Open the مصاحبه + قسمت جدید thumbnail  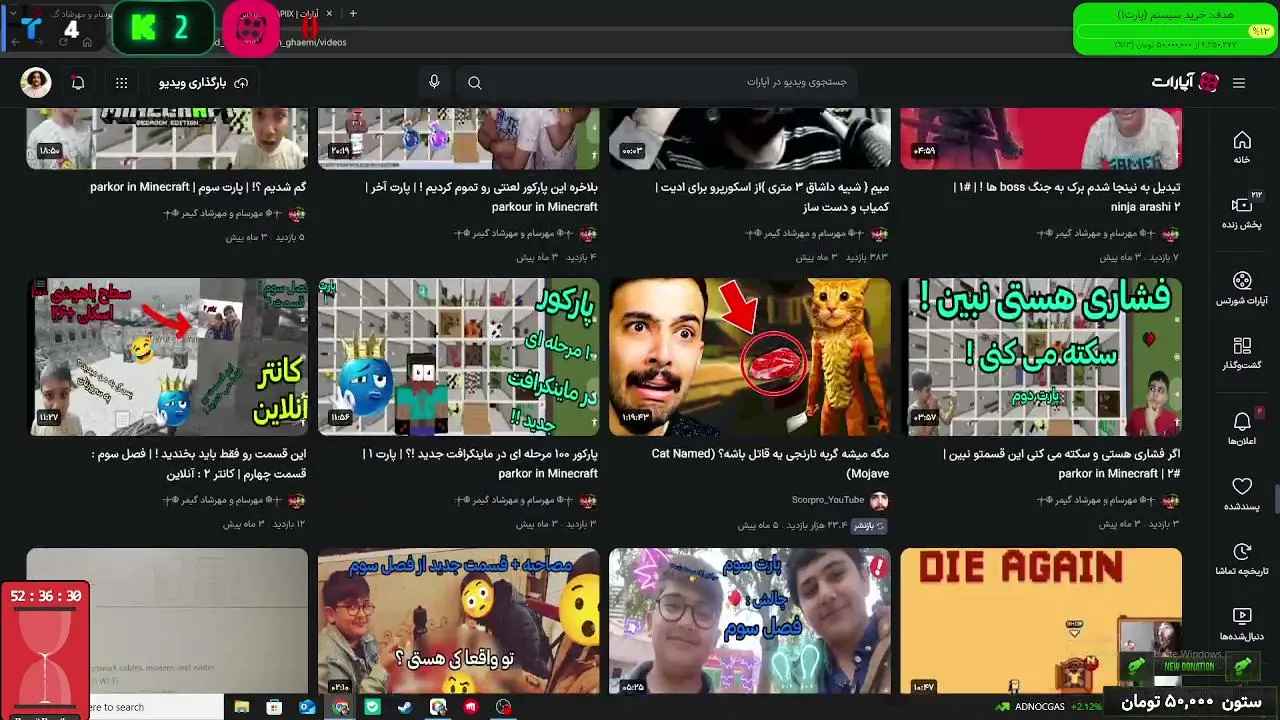pyautogui.click(x=458, y=621)
